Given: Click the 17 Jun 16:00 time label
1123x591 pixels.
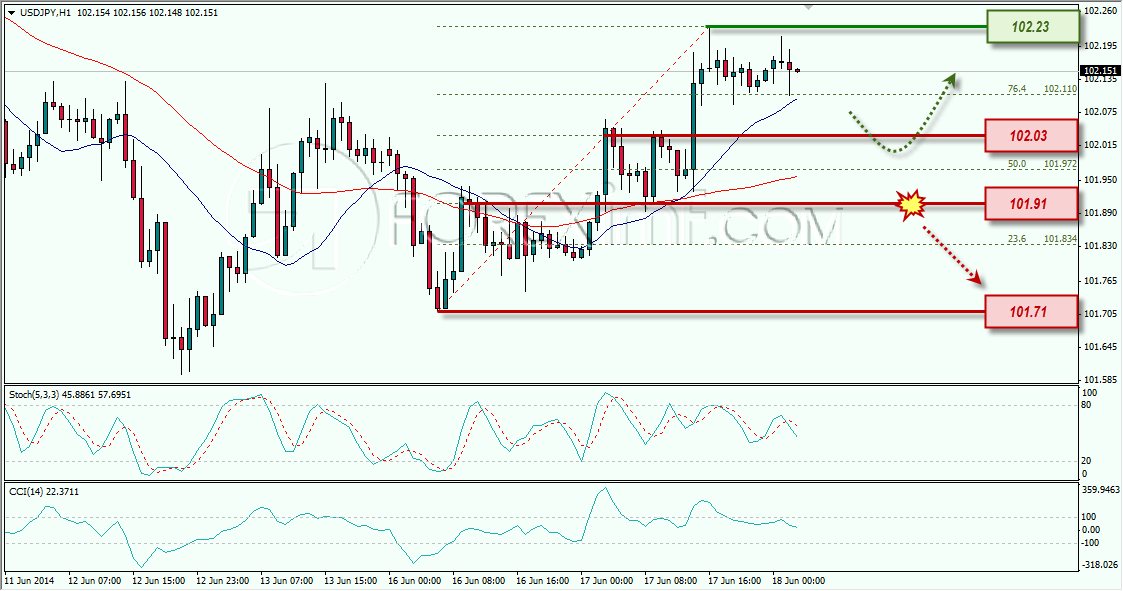Looking at the screenshot, I should point(734,581).
